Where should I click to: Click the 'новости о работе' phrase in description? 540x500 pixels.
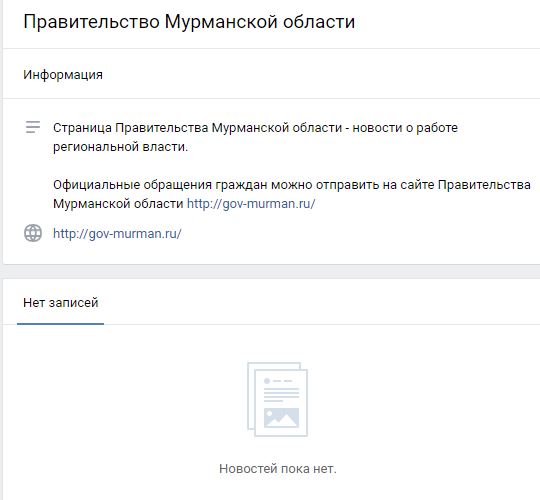click(405, 128)
